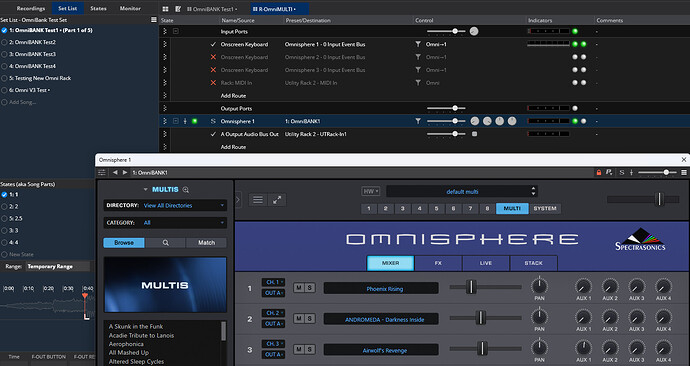Click the small square icon on A Output Audio Bus
Viewport: 690px width, 366px height.
coord(474,134)
